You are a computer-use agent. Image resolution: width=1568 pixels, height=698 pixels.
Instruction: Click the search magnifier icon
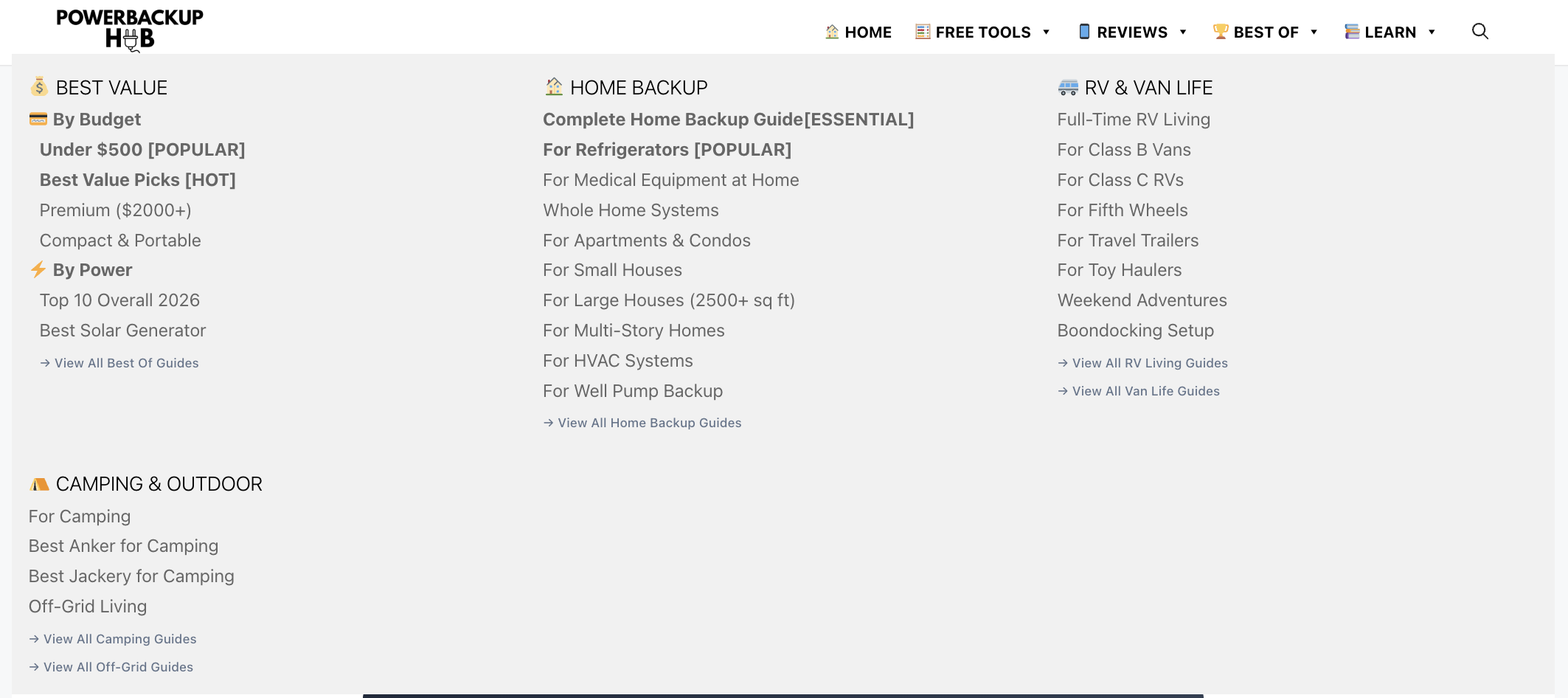point(1479,31)
